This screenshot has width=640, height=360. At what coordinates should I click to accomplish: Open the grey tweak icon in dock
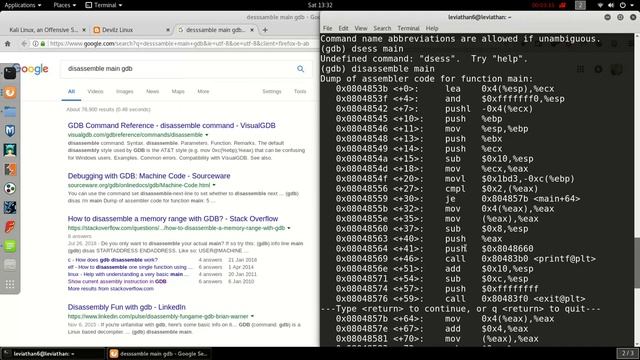point(10,265)
